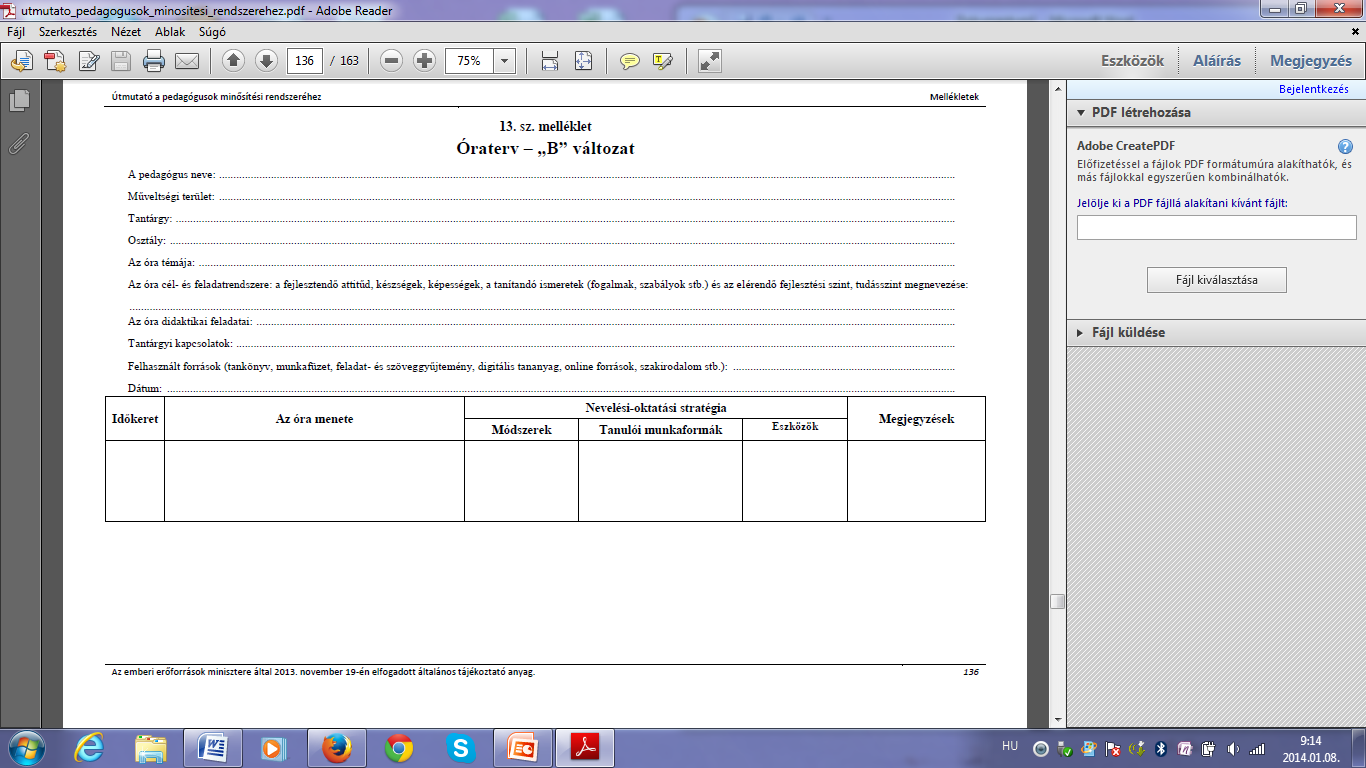The width and height of the screenshot is (1366, 768).
Task: Open page thumbnails panel in left sidebar
Action: pos(19,100)
